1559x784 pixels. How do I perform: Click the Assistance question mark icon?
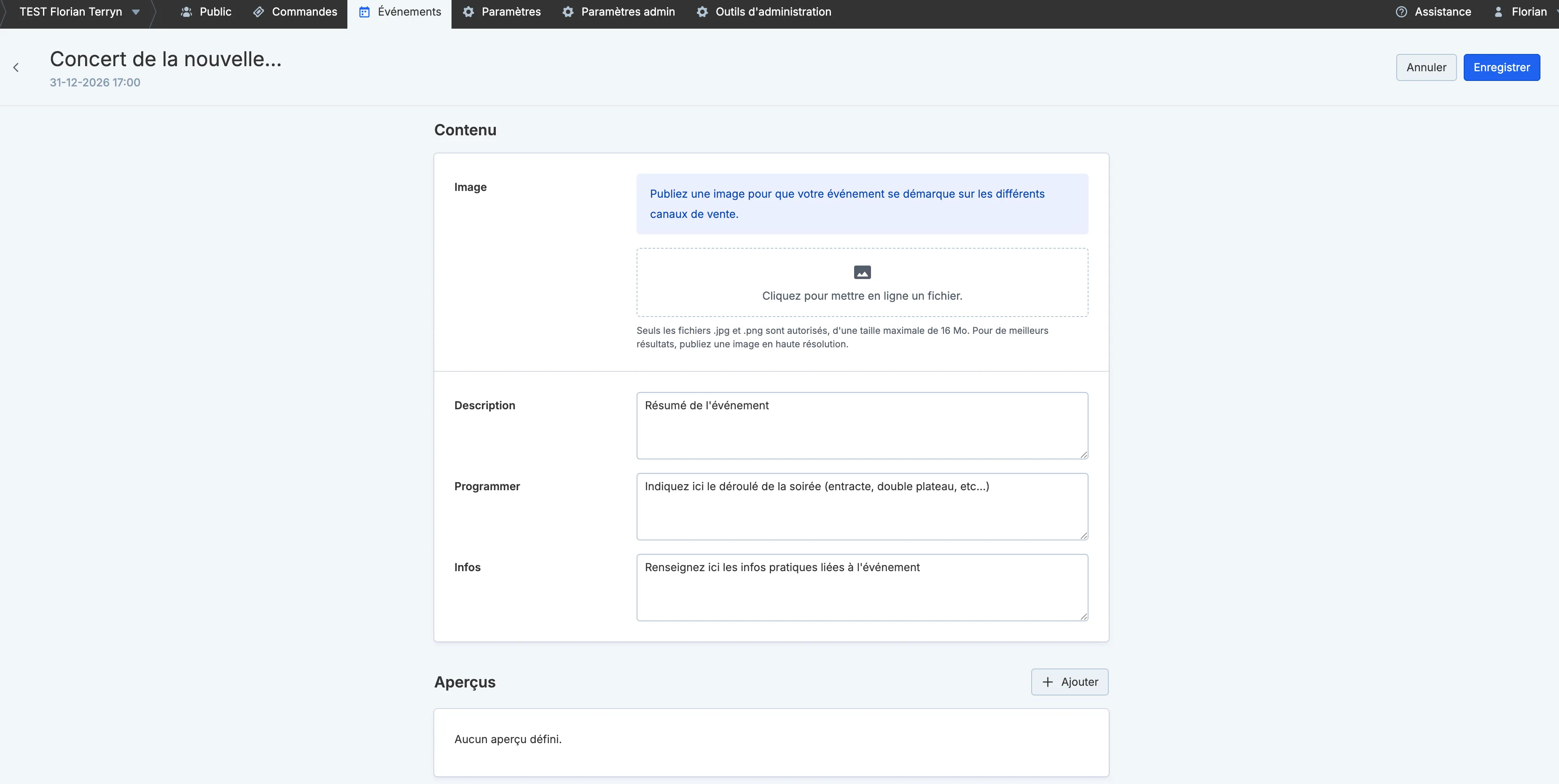1401,11
